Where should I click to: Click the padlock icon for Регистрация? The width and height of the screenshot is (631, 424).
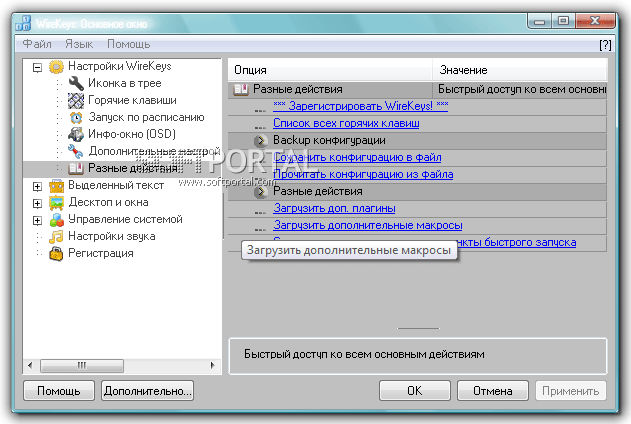[x=56, y=253]
